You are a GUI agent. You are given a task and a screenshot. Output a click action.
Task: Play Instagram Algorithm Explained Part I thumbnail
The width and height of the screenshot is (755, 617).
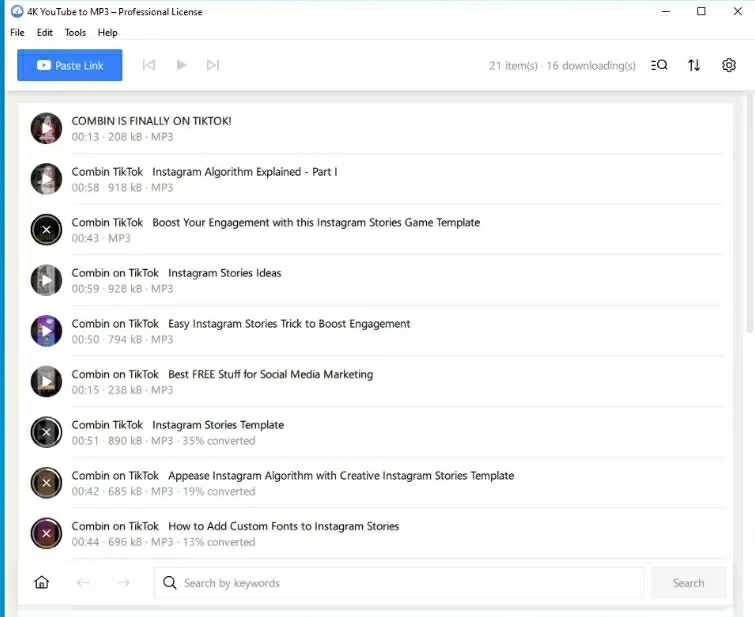(46, 179)
